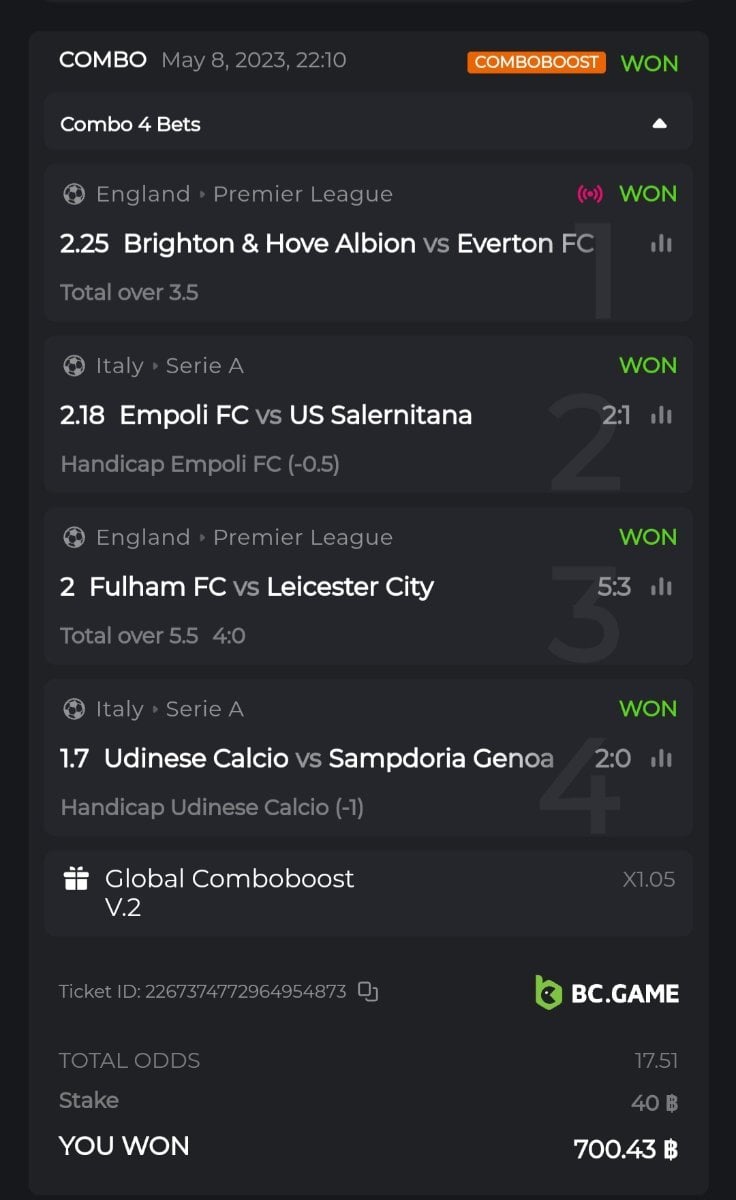Open Fulham FC vs Leicester City match
Viewport: 736px width, 1200px height.
pos(261,587)
